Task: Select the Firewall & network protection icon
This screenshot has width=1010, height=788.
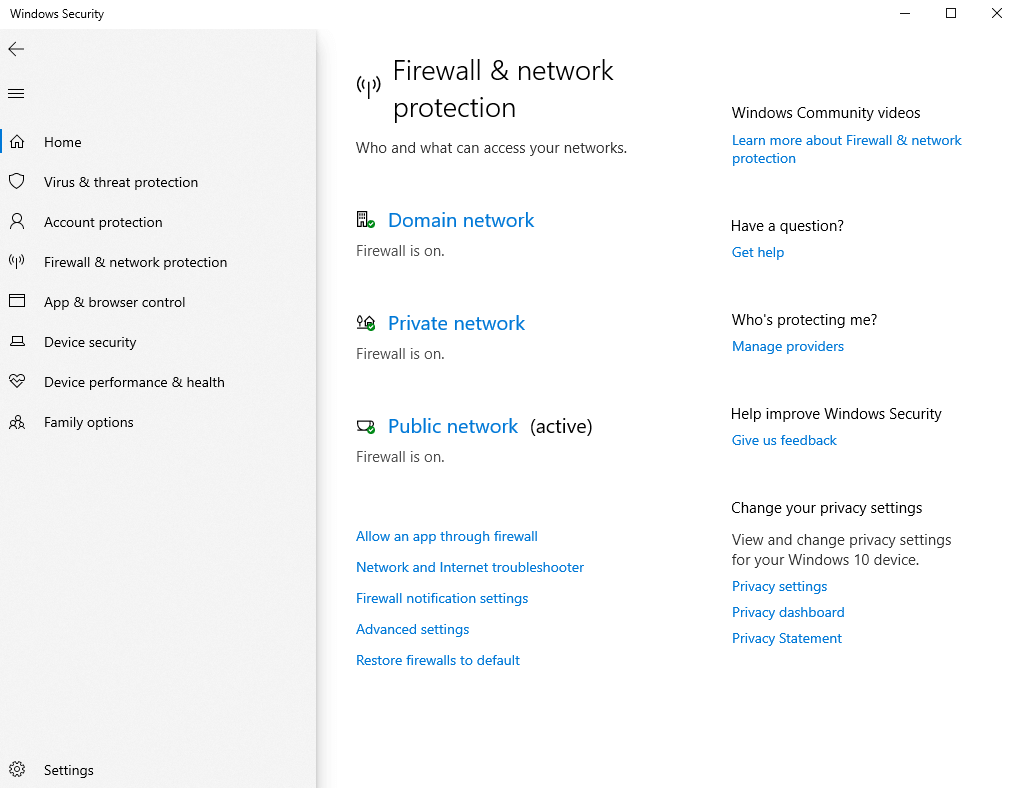Action: point(17,262)
